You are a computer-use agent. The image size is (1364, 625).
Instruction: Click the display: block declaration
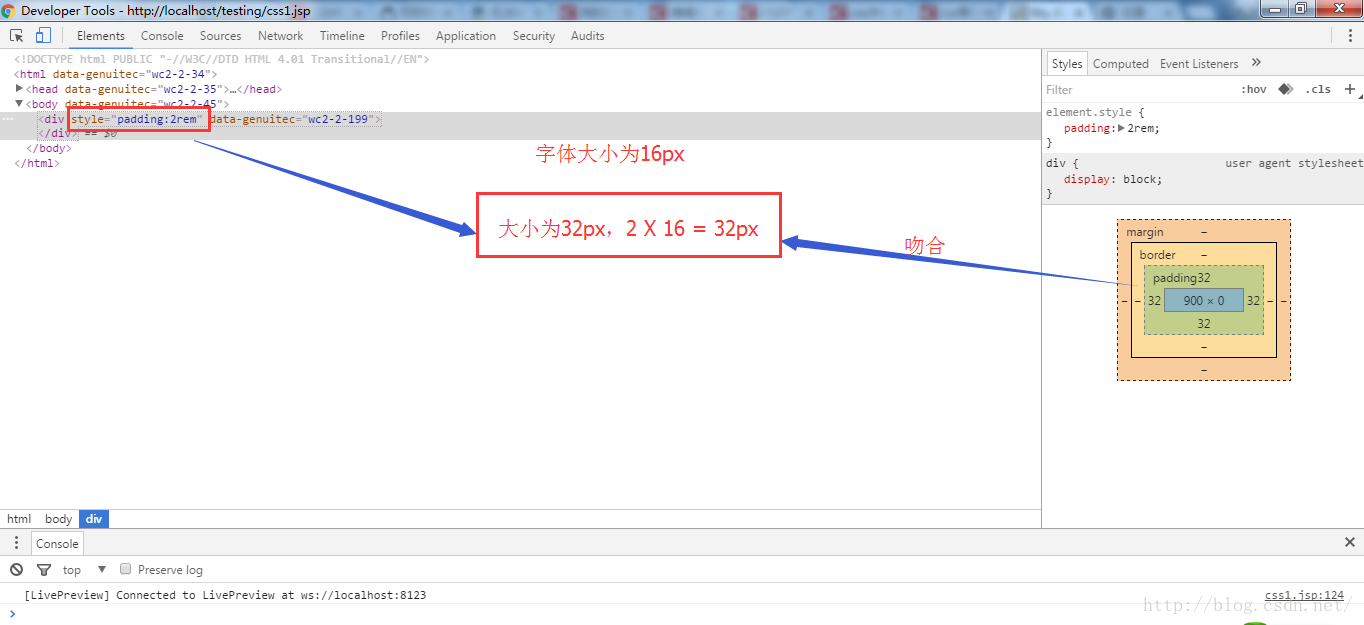[1113, 179]
